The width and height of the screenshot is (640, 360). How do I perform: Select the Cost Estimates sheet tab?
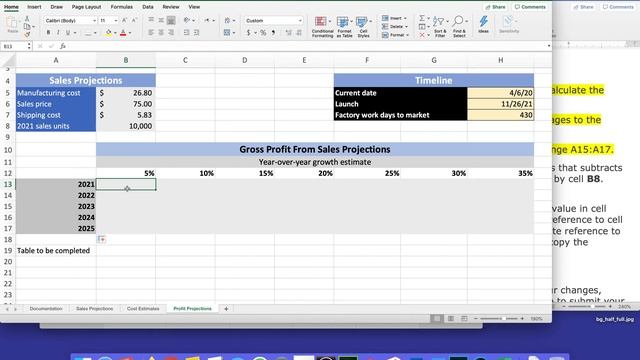(143, 309)
